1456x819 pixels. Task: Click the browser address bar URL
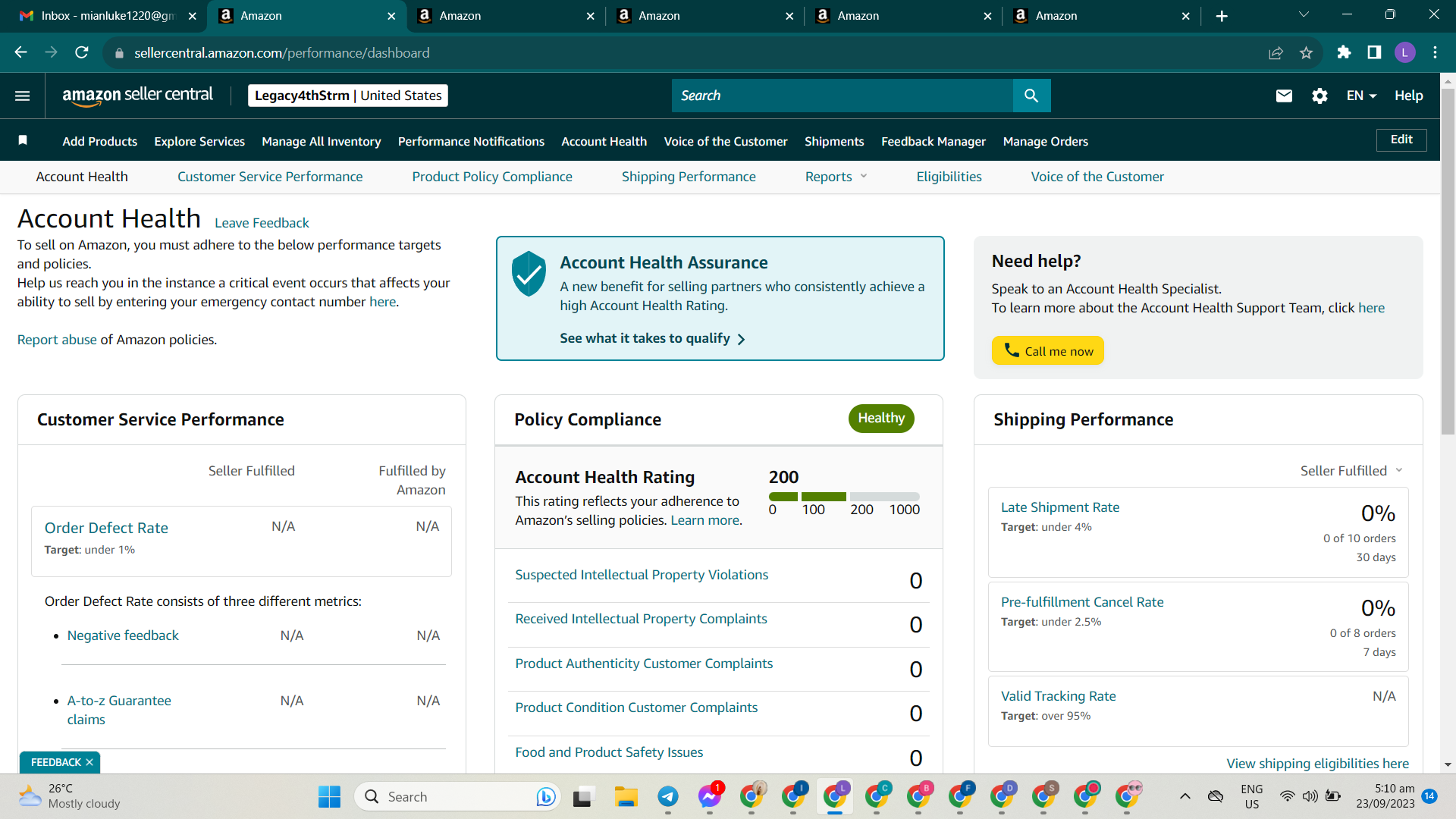coord(282,52)
